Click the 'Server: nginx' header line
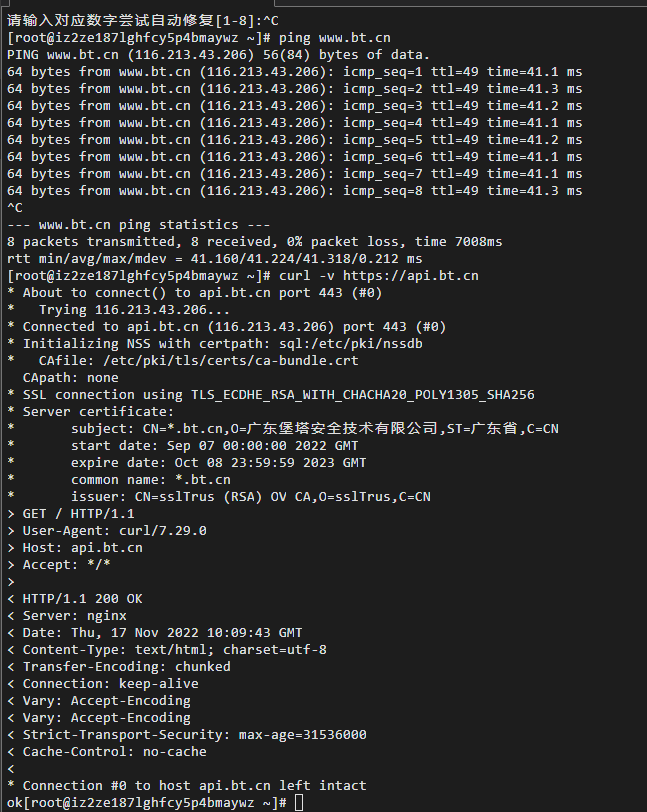 [67, 616]
